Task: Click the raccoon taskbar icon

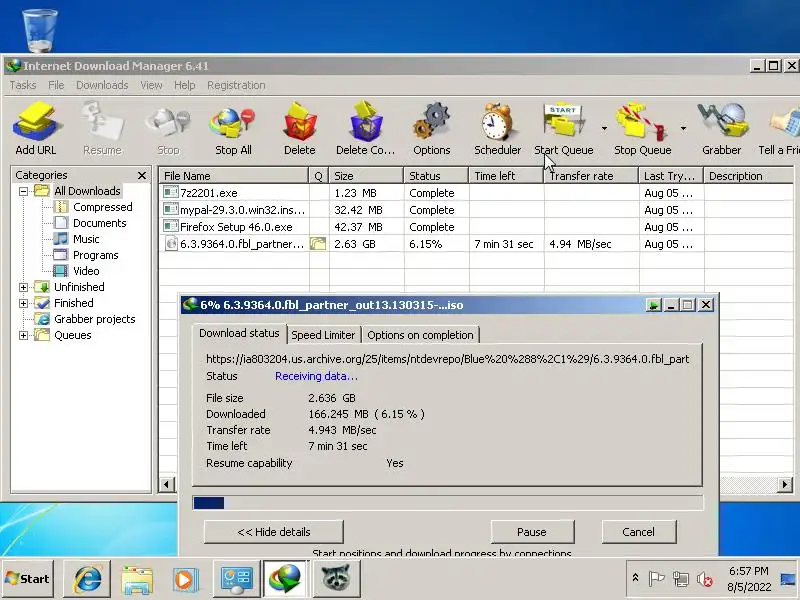Action: pos(336,579)
